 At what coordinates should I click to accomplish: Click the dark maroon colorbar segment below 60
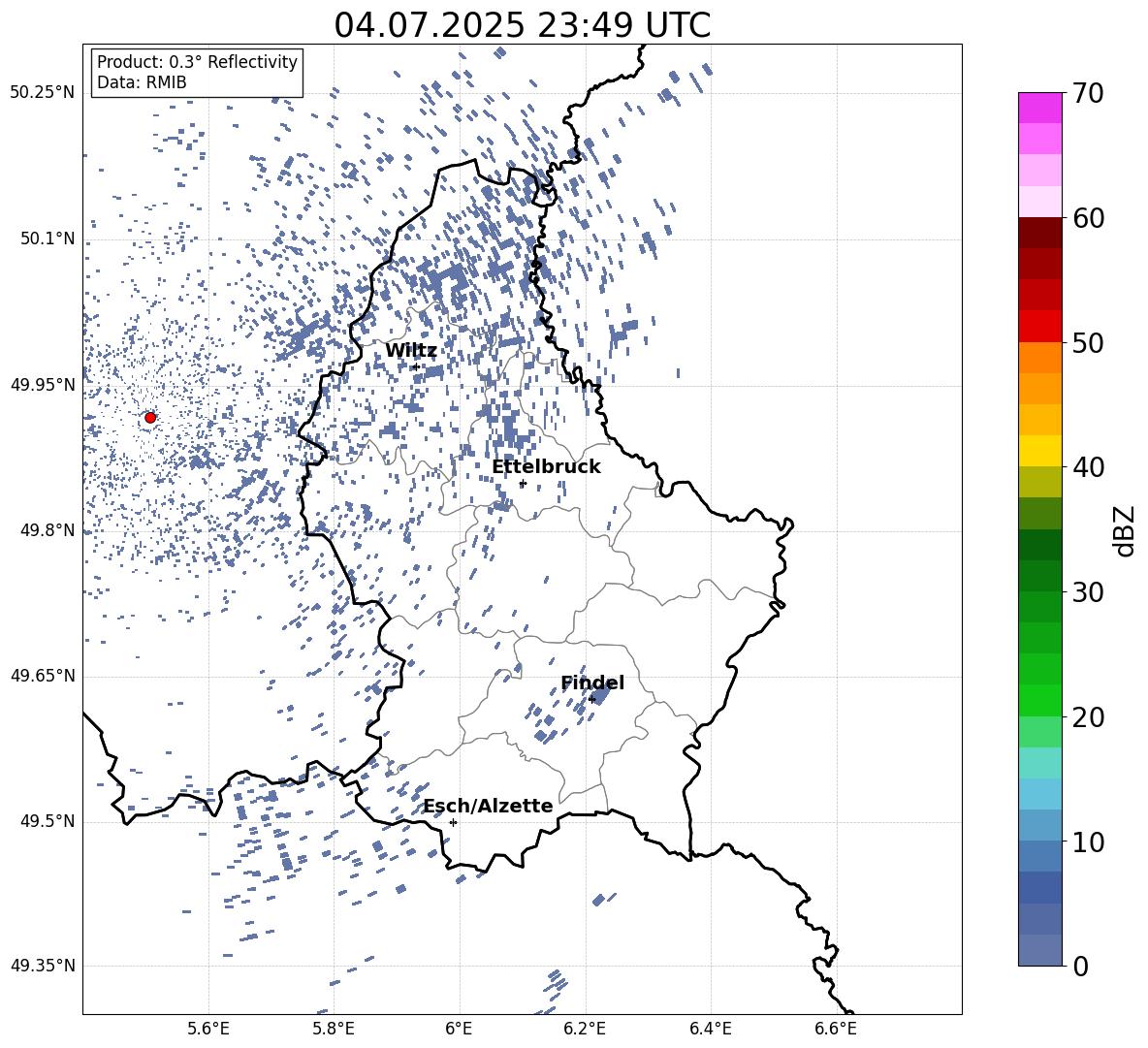point(1040,233)
